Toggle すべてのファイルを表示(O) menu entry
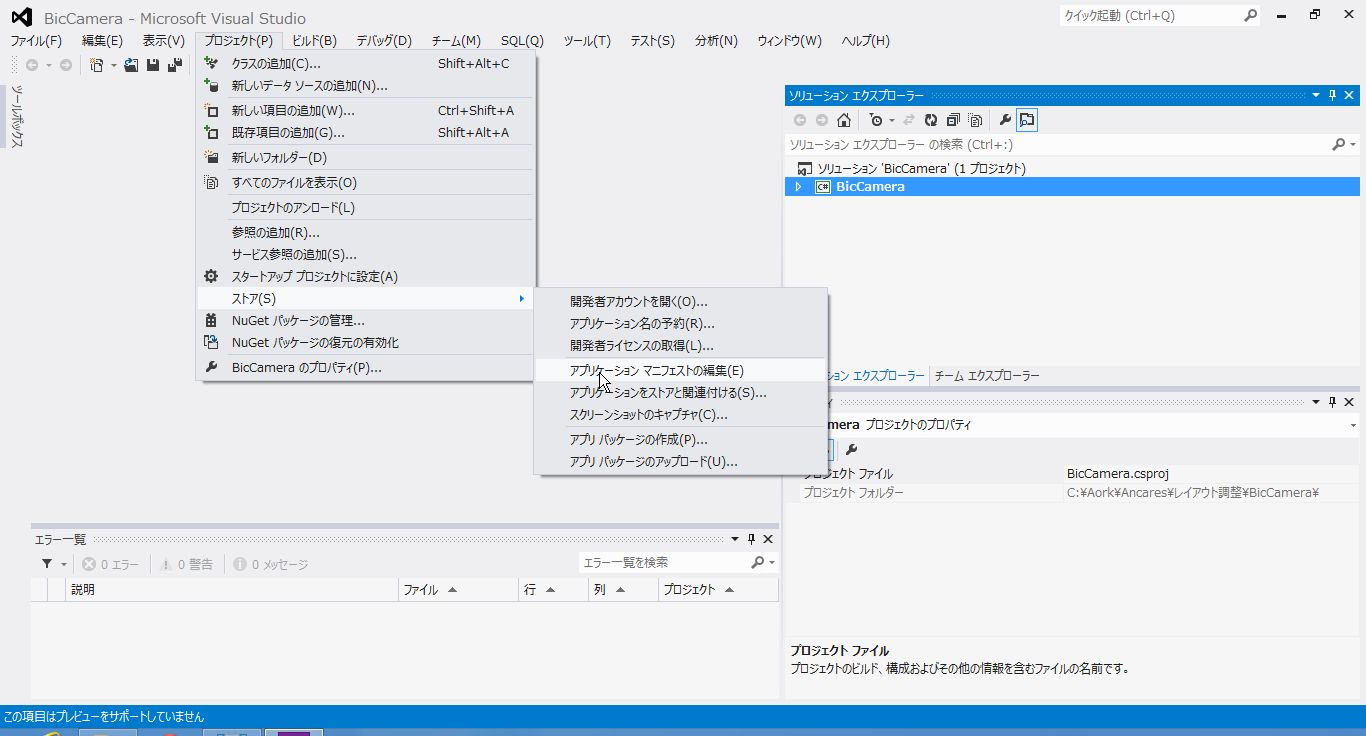 366,182
